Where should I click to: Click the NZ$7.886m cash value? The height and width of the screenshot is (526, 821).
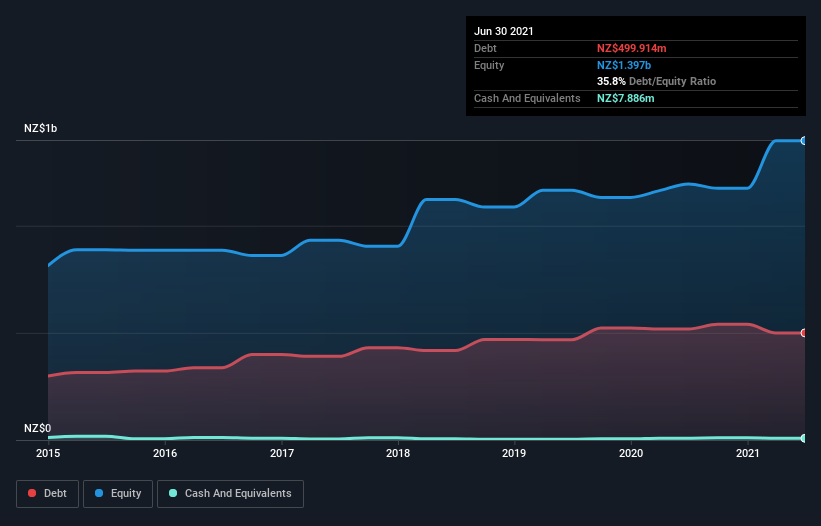(x=626, y=98)
